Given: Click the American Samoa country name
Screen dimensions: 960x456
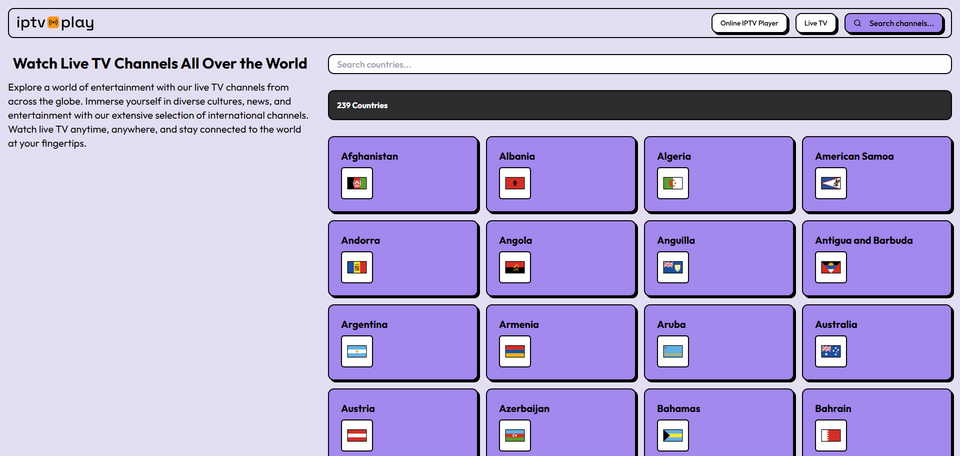Looking at the screenshot, I should pyautogui.click(x=854, y=156).
